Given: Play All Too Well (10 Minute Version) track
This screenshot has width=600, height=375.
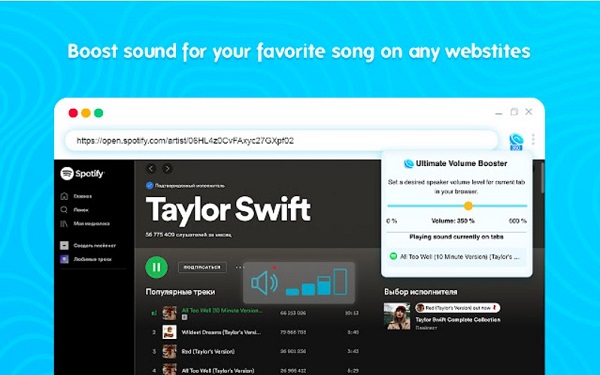Looking at the screenshot, I should (222, 311).
